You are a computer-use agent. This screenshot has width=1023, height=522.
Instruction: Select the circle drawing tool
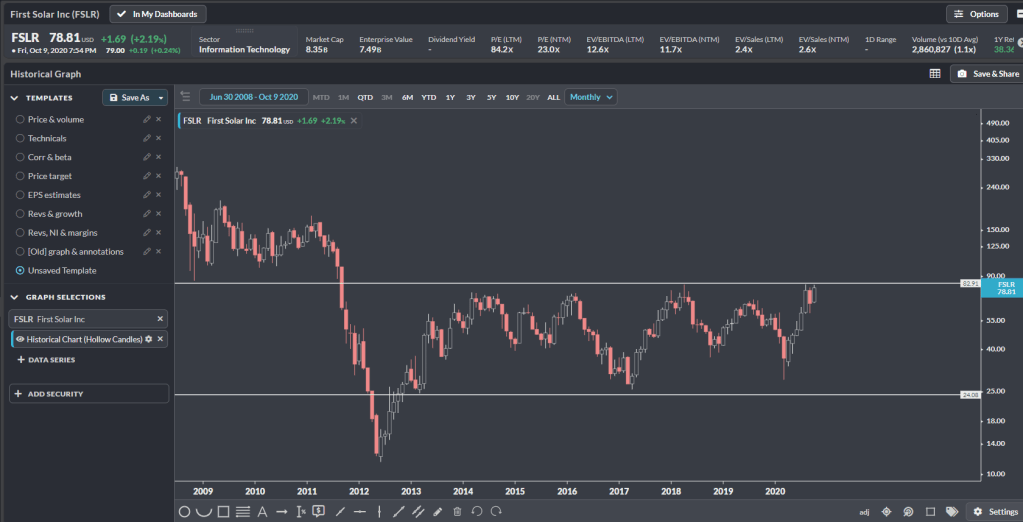[184, 511]
